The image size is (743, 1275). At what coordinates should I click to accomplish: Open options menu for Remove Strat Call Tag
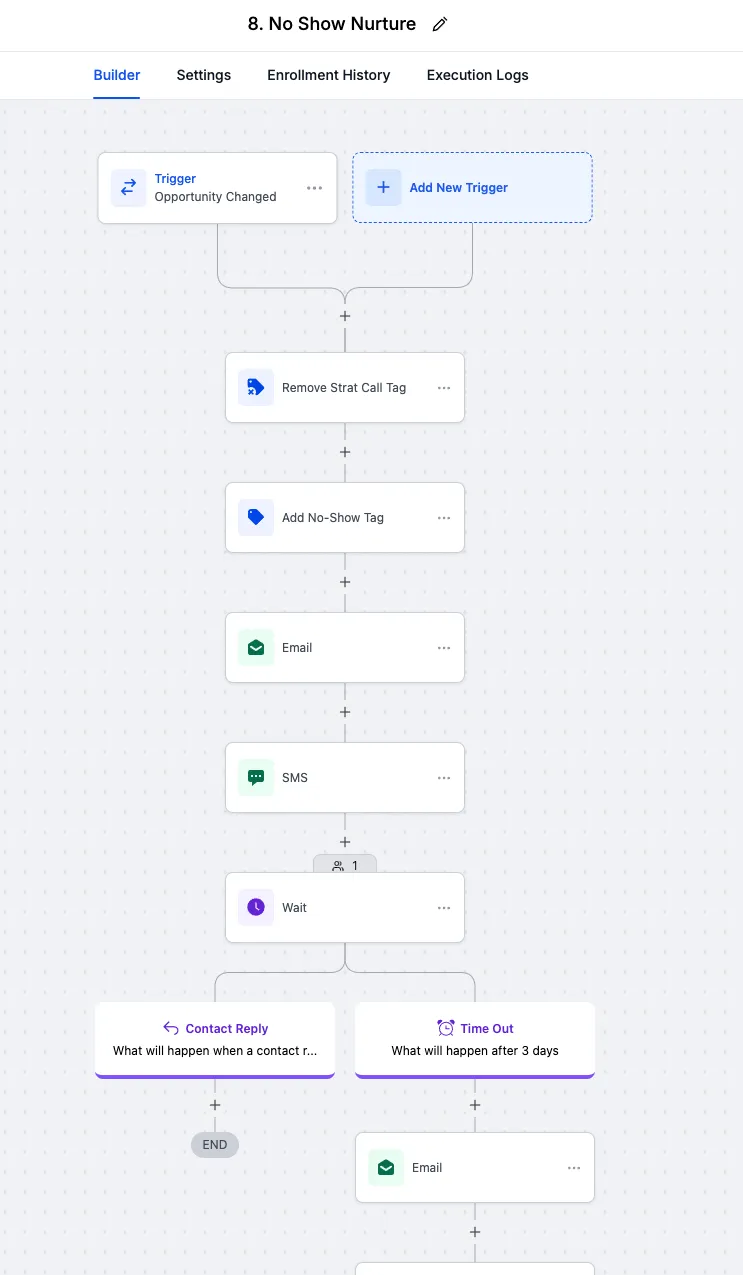444,388
